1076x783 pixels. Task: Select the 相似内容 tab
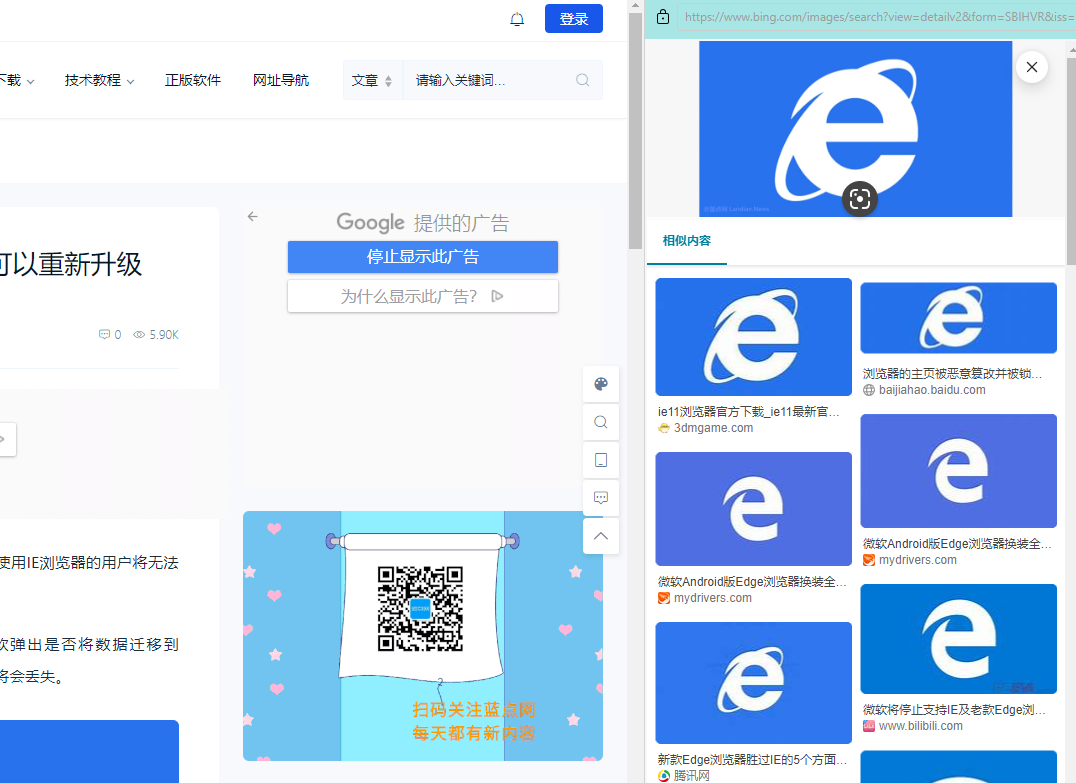686,241
